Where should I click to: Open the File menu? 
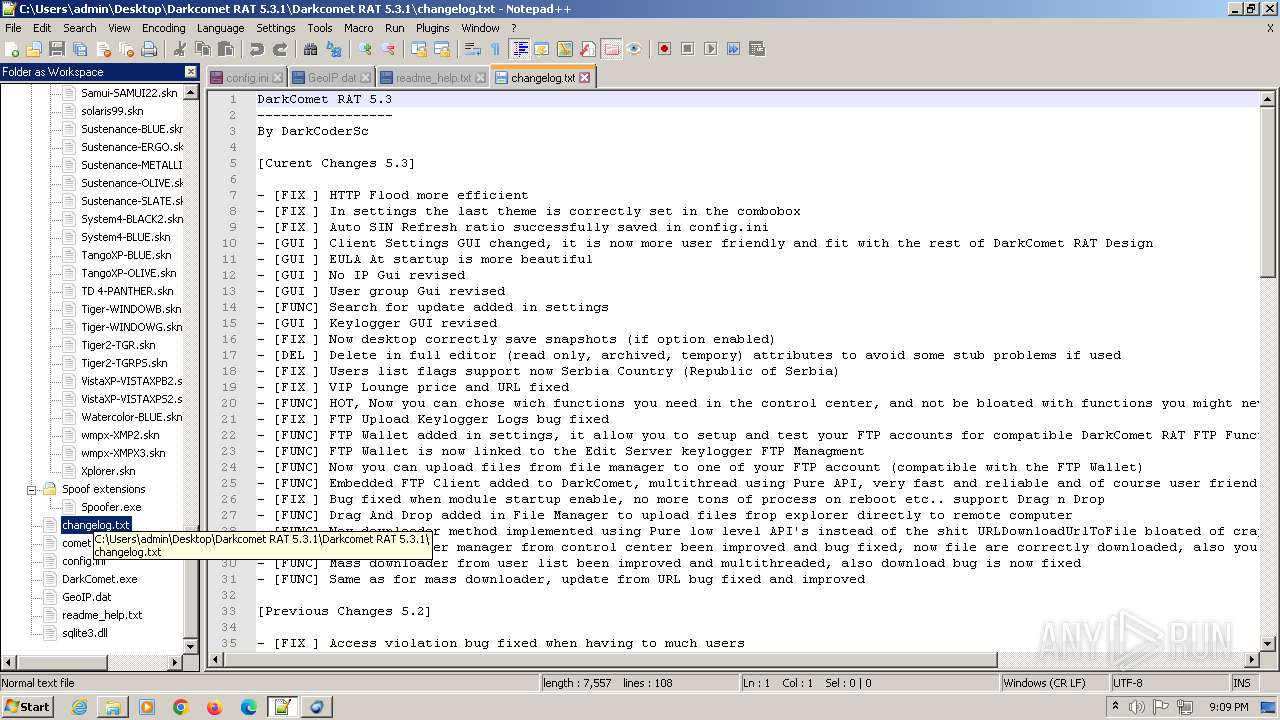coord(13,28)
